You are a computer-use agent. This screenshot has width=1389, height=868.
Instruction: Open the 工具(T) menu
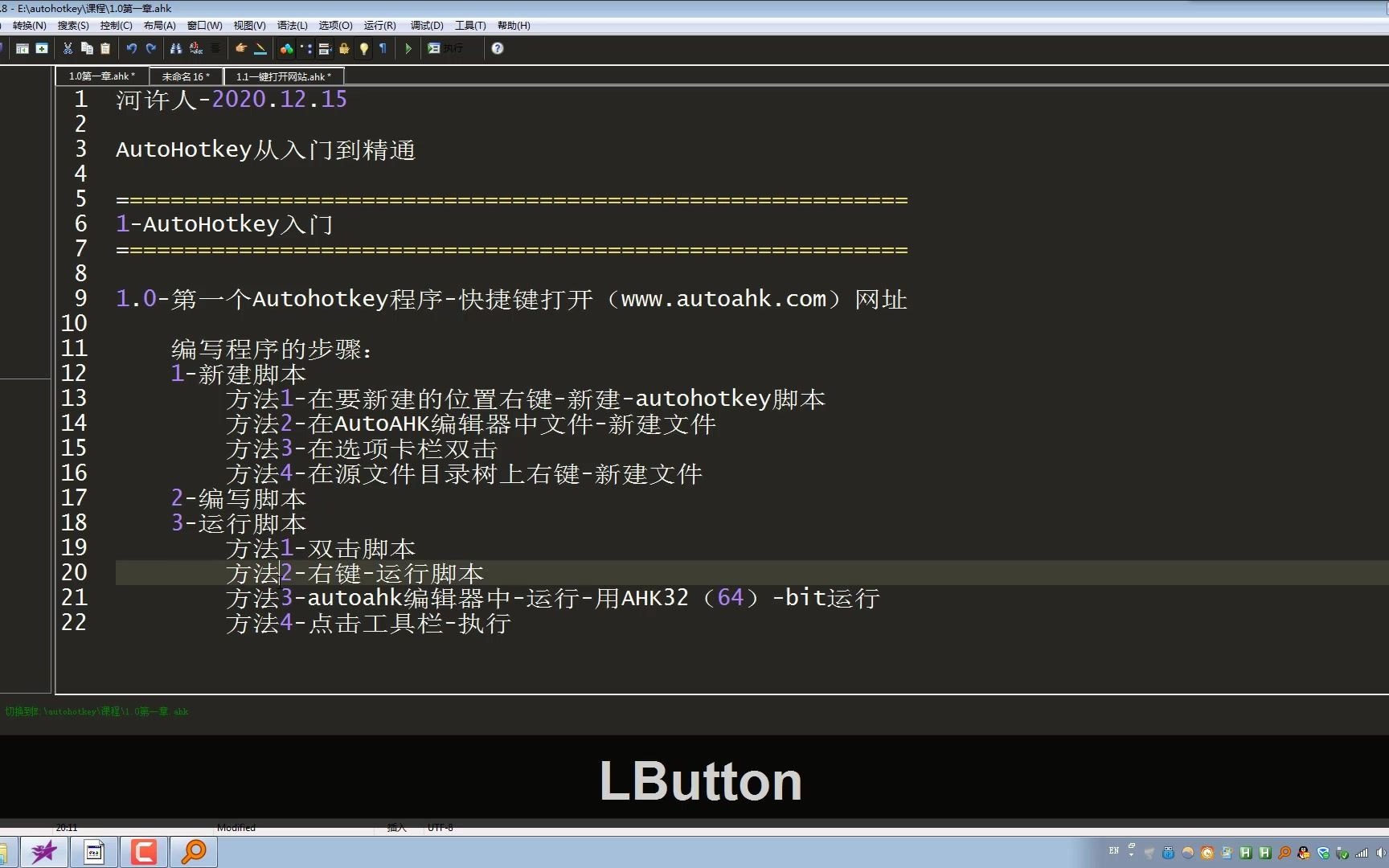click(470, 26)
